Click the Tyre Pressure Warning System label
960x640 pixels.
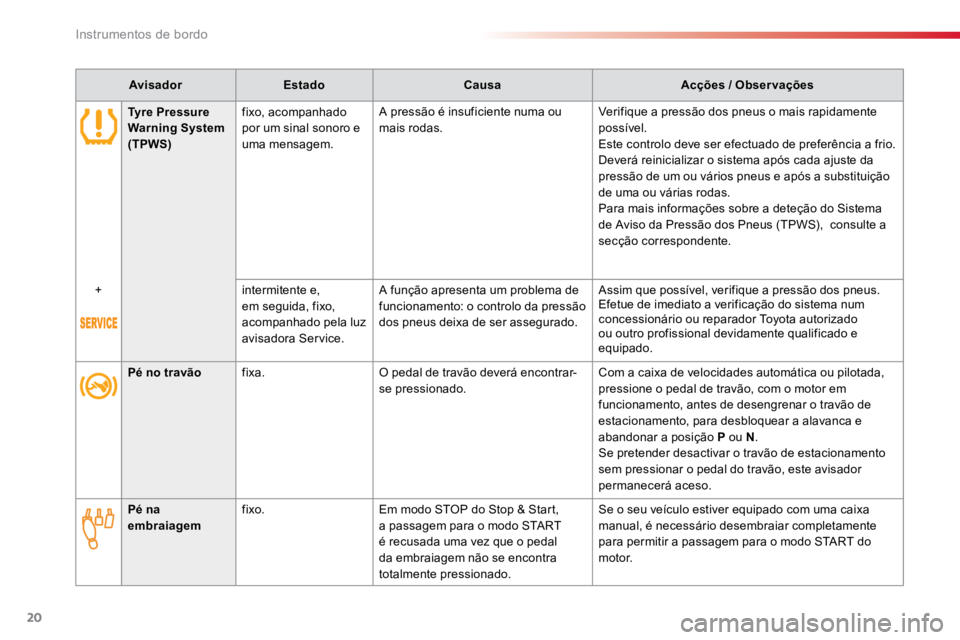[x=176, y=128]
